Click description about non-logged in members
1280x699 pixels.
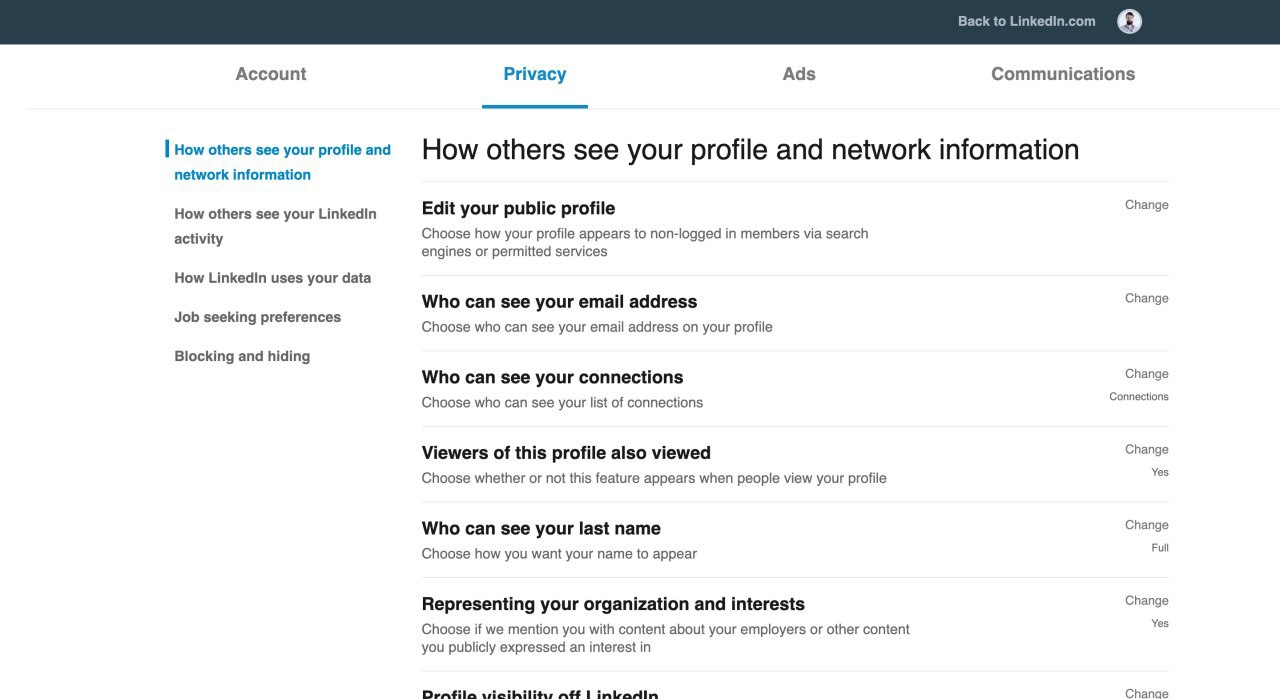645,242
